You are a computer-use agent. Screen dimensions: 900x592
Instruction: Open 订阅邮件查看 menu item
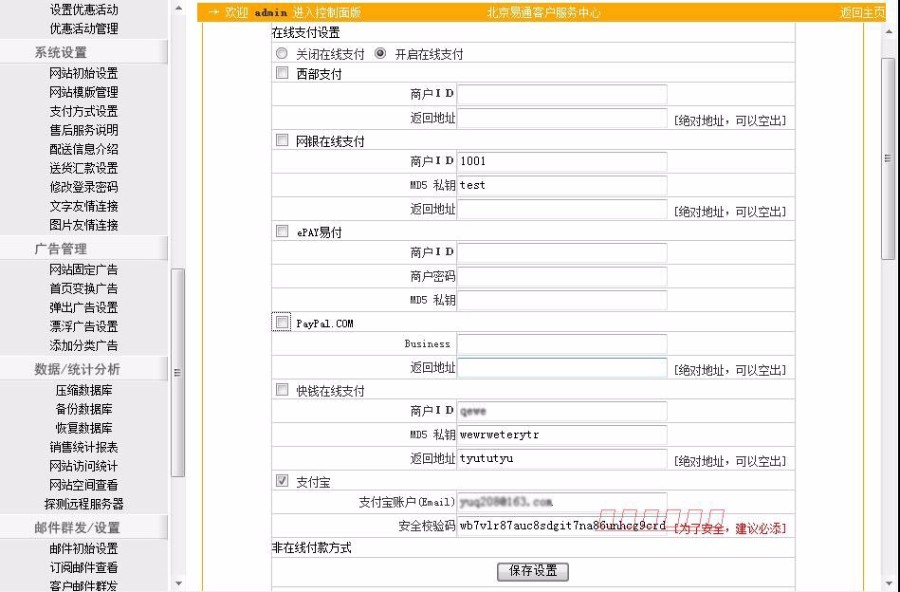click(84, 567)
